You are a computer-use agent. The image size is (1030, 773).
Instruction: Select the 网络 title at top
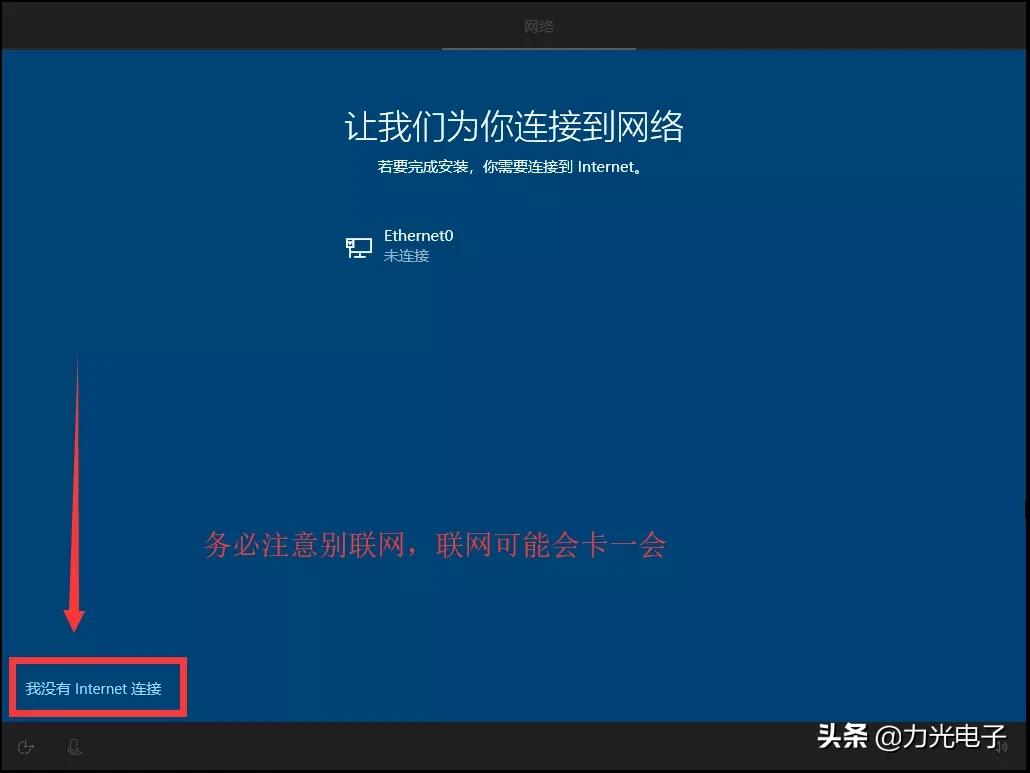[x=539, y=26]
